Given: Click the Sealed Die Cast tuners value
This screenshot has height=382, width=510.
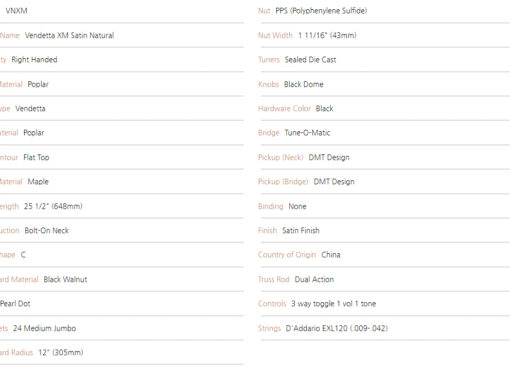Looking at the screenshot, I should click(310, 60).
